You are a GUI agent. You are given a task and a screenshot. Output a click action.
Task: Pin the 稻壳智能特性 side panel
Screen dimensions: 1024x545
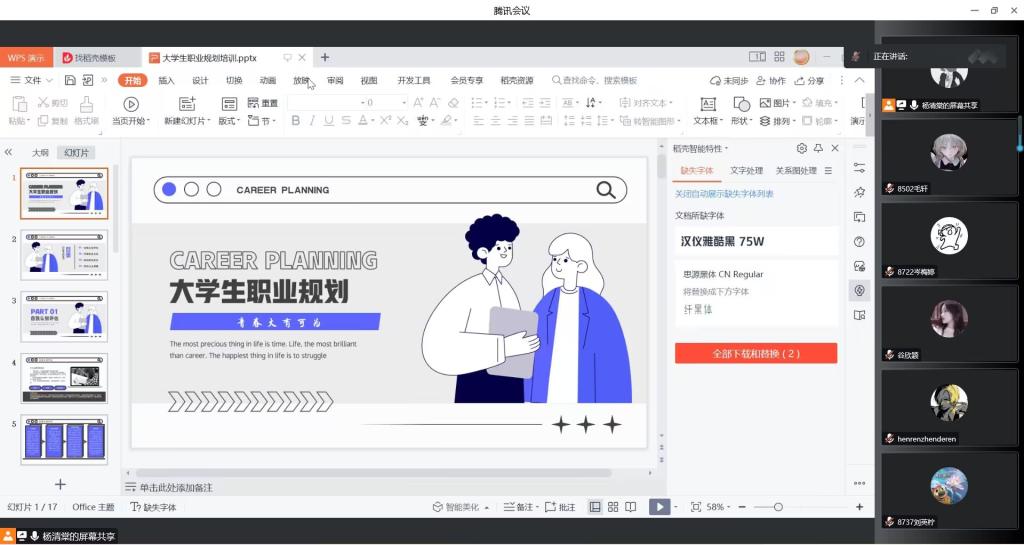(818, 148)
